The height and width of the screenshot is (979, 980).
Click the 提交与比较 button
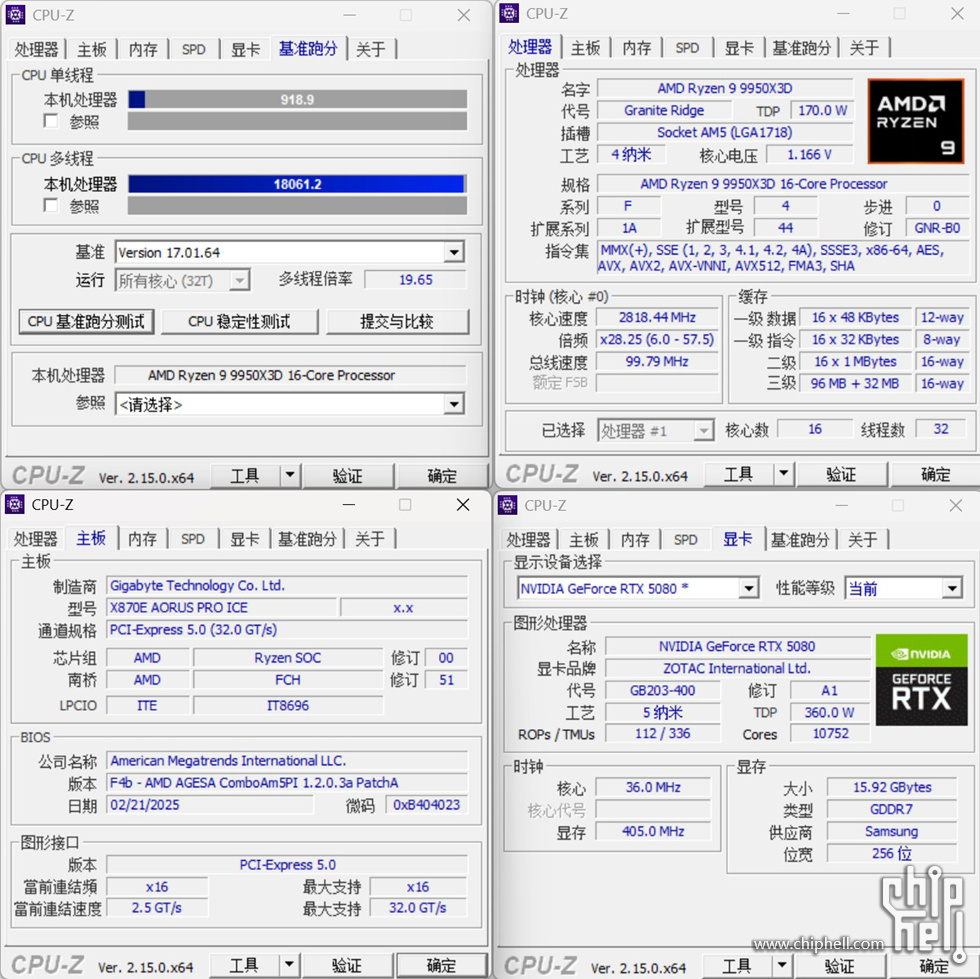point(397,321)
